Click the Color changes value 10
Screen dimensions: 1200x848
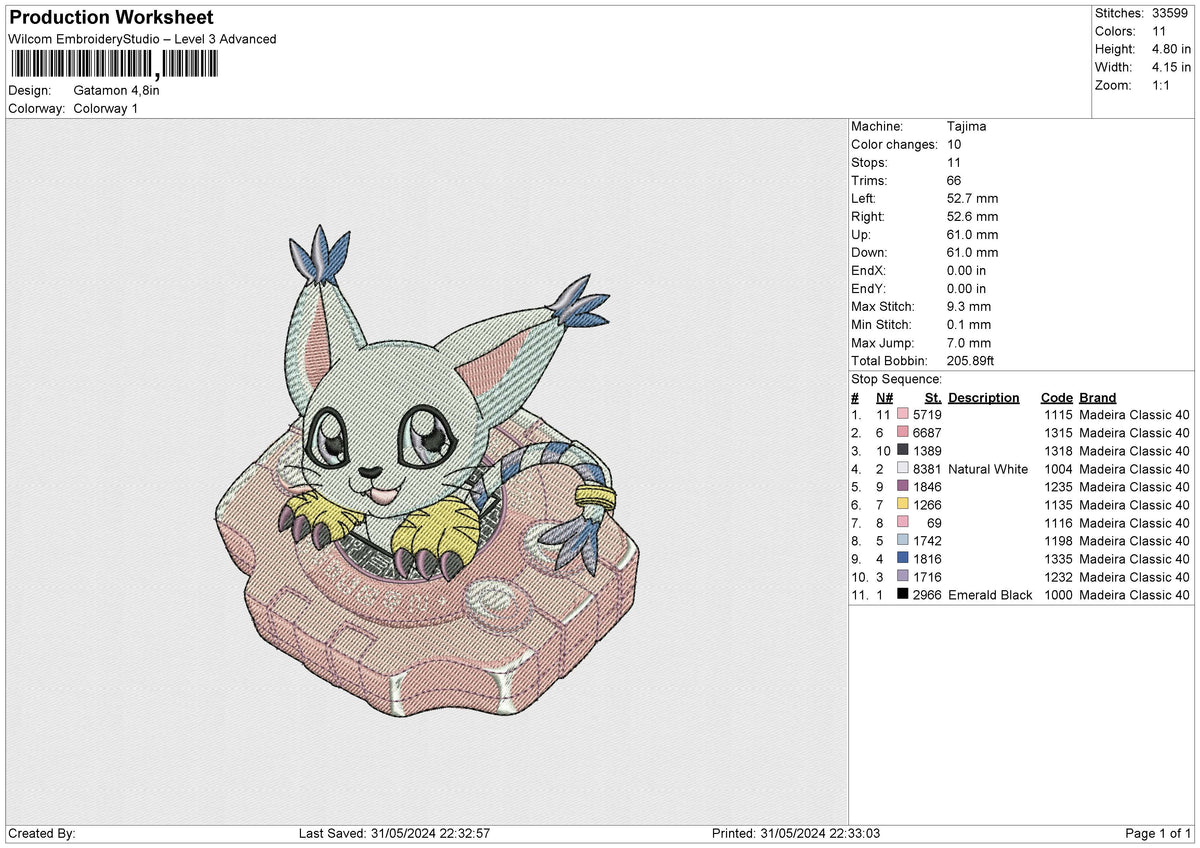click(954, 145)
